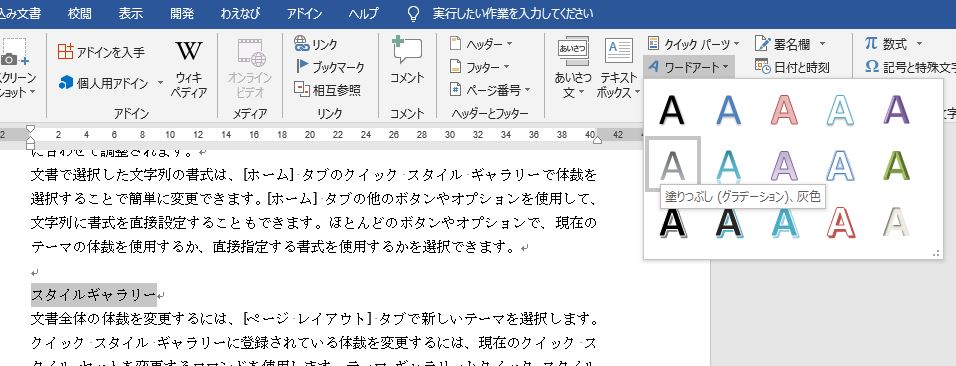
Task: Select the わえなび tab
Action: point(240,13)
